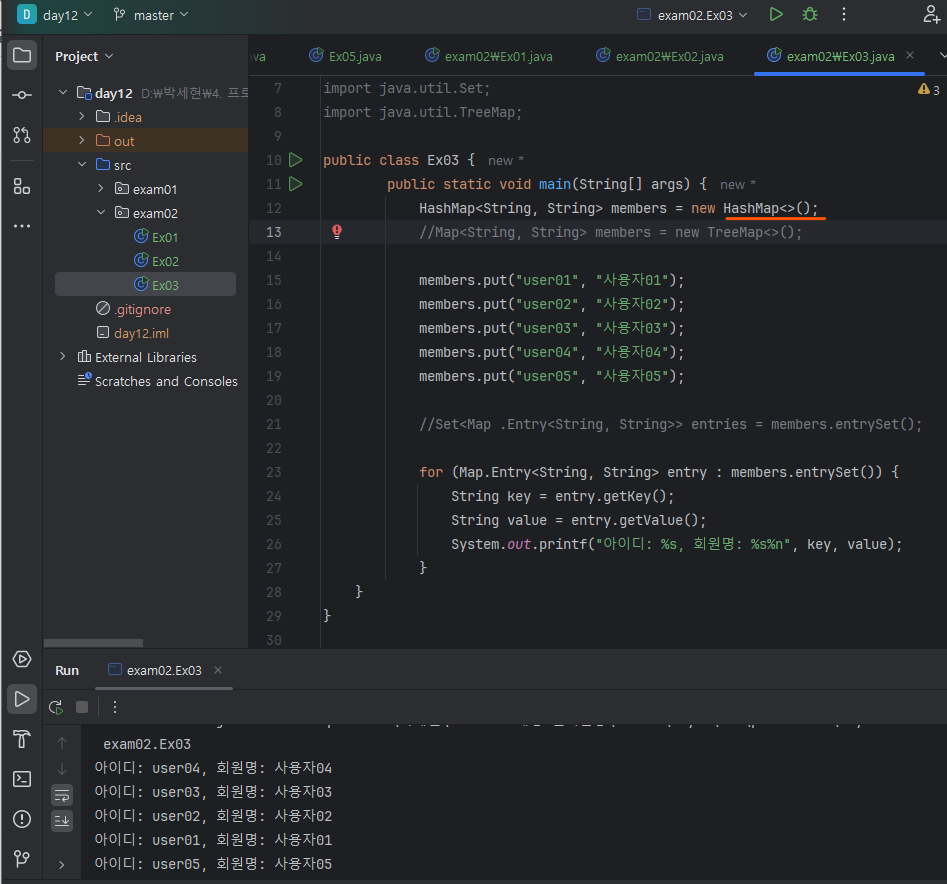The height and width of the screenshot is (884, 947).
Task: Expand the External Libraries node
Action: pyautogui.click(x=63, y=357)
